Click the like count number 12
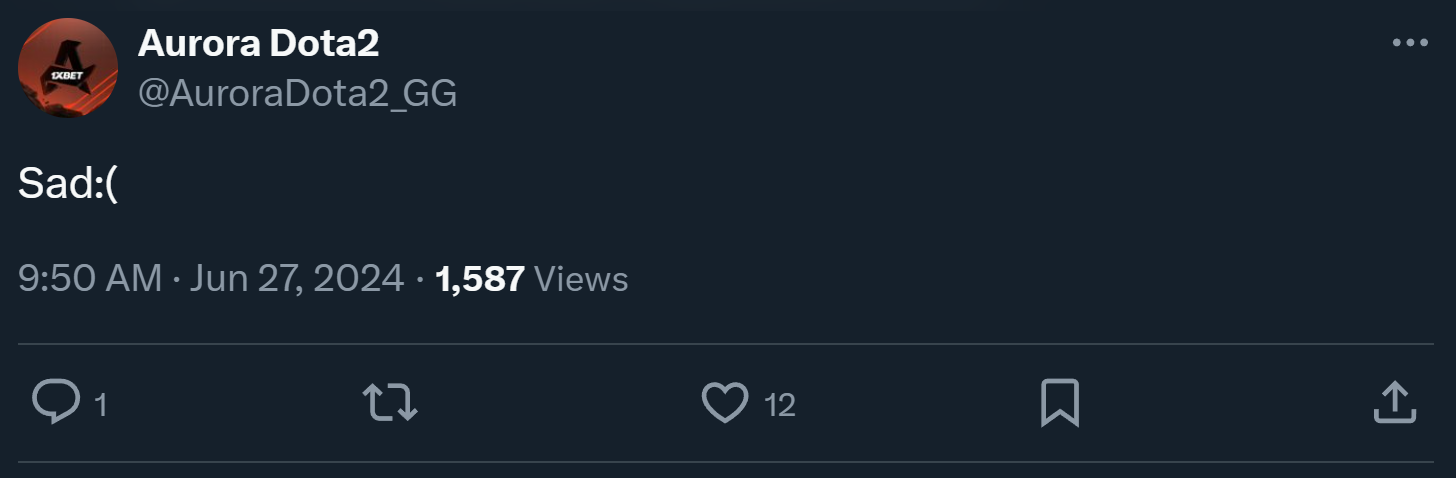The height and width of the screenshot is (478, 1456). 780,405
